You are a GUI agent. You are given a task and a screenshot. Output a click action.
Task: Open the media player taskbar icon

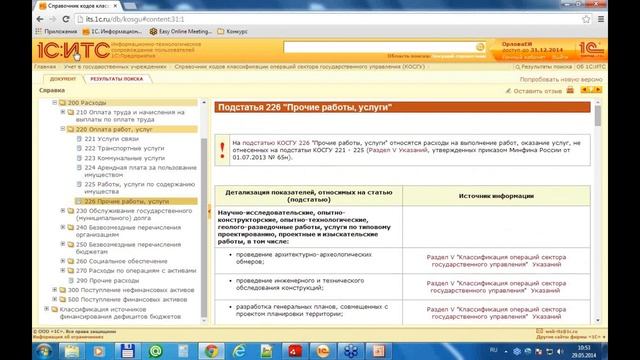tap(98, 351)
